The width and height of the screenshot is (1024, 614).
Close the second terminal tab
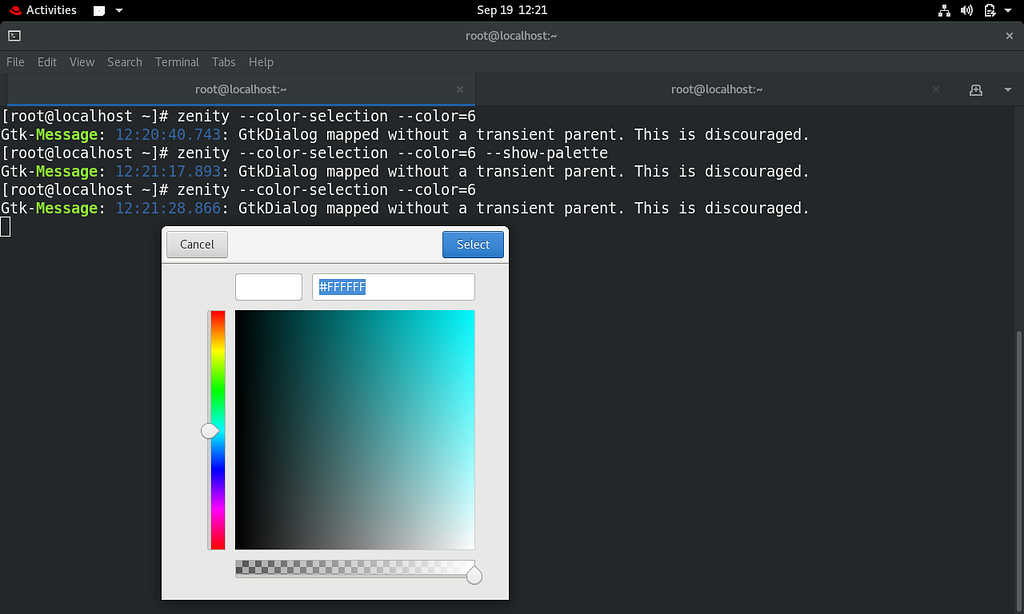click(936, 89)
